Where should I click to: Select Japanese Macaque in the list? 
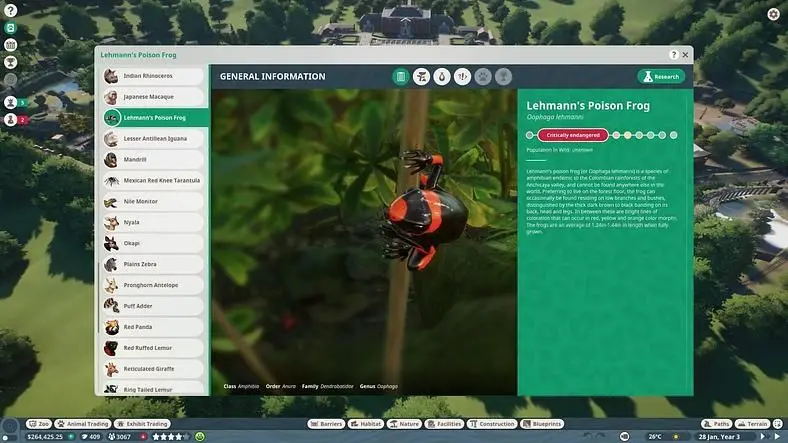153,97
